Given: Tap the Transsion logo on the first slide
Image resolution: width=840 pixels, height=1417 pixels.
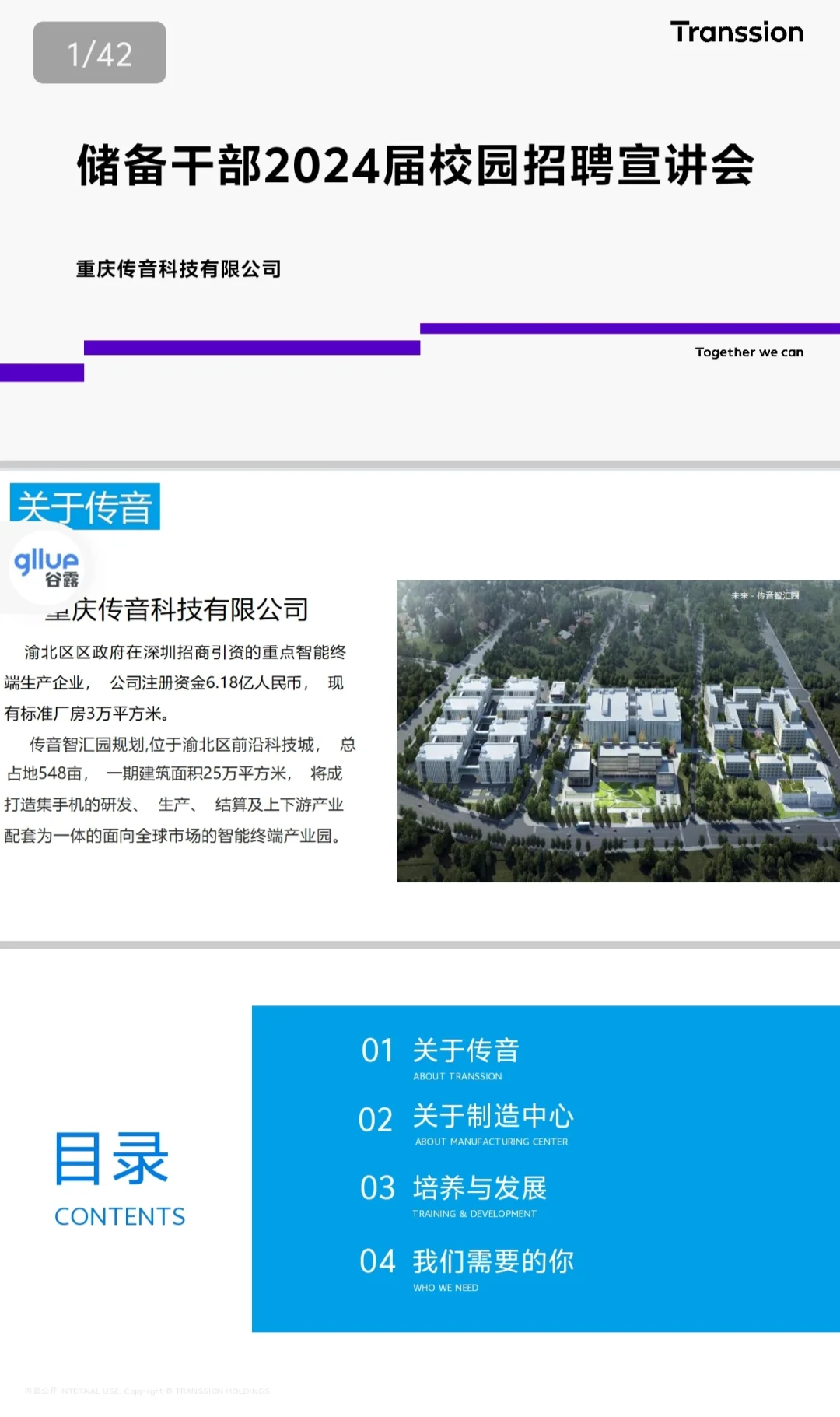Looking at the screenshot, I should coord(737,33).
